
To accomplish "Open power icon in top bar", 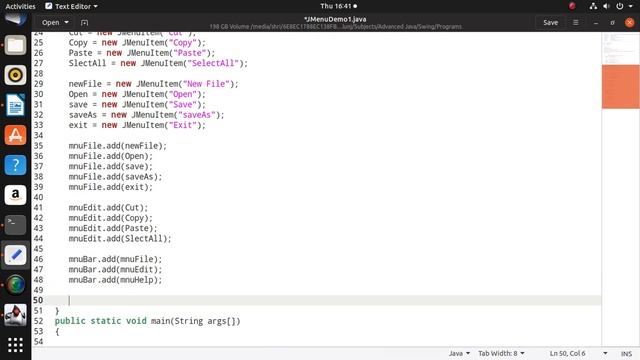I will (620, 6).
